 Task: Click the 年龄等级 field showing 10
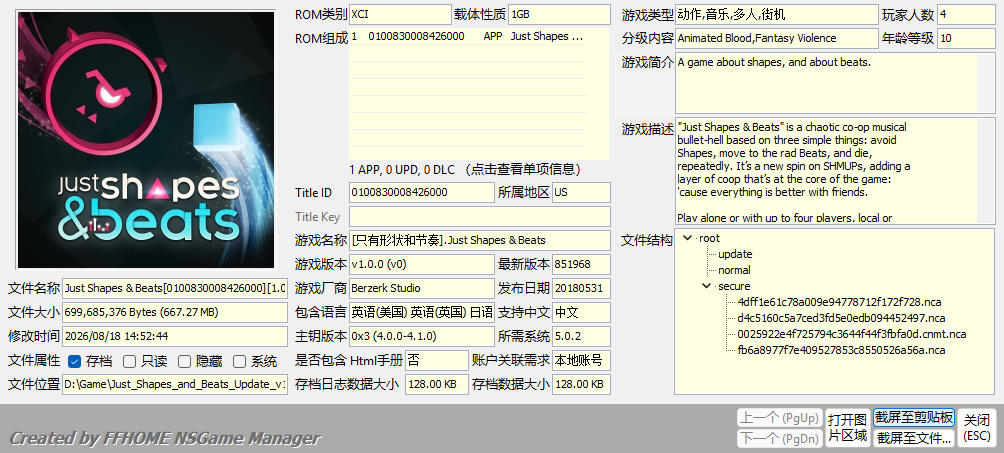pos(966,38)
